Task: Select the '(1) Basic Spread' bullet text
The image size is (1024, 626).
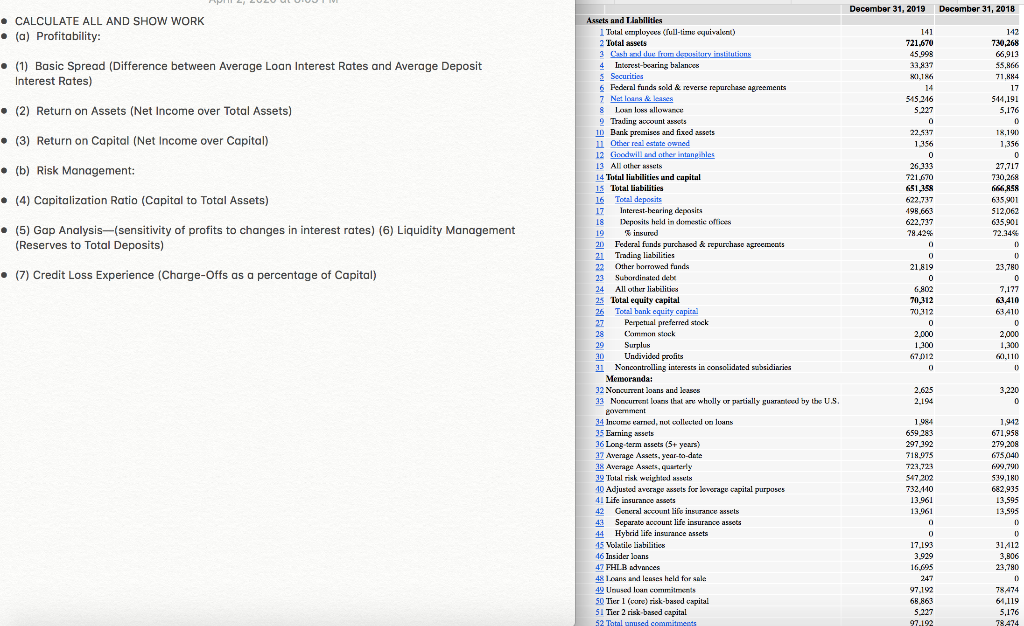Action: [248, 73]
